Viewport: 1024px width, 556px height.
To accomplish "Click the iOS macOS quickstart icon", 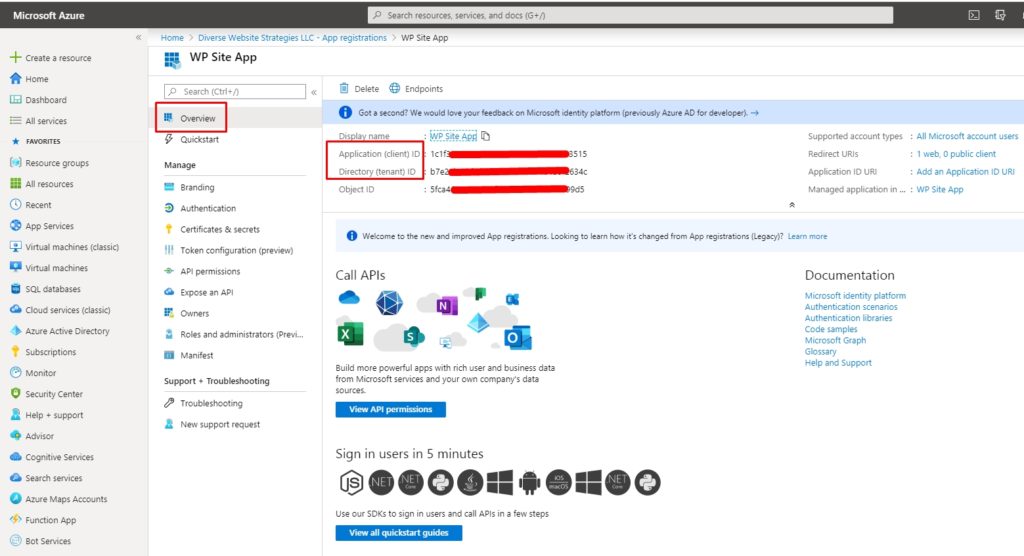I will 558,483.
